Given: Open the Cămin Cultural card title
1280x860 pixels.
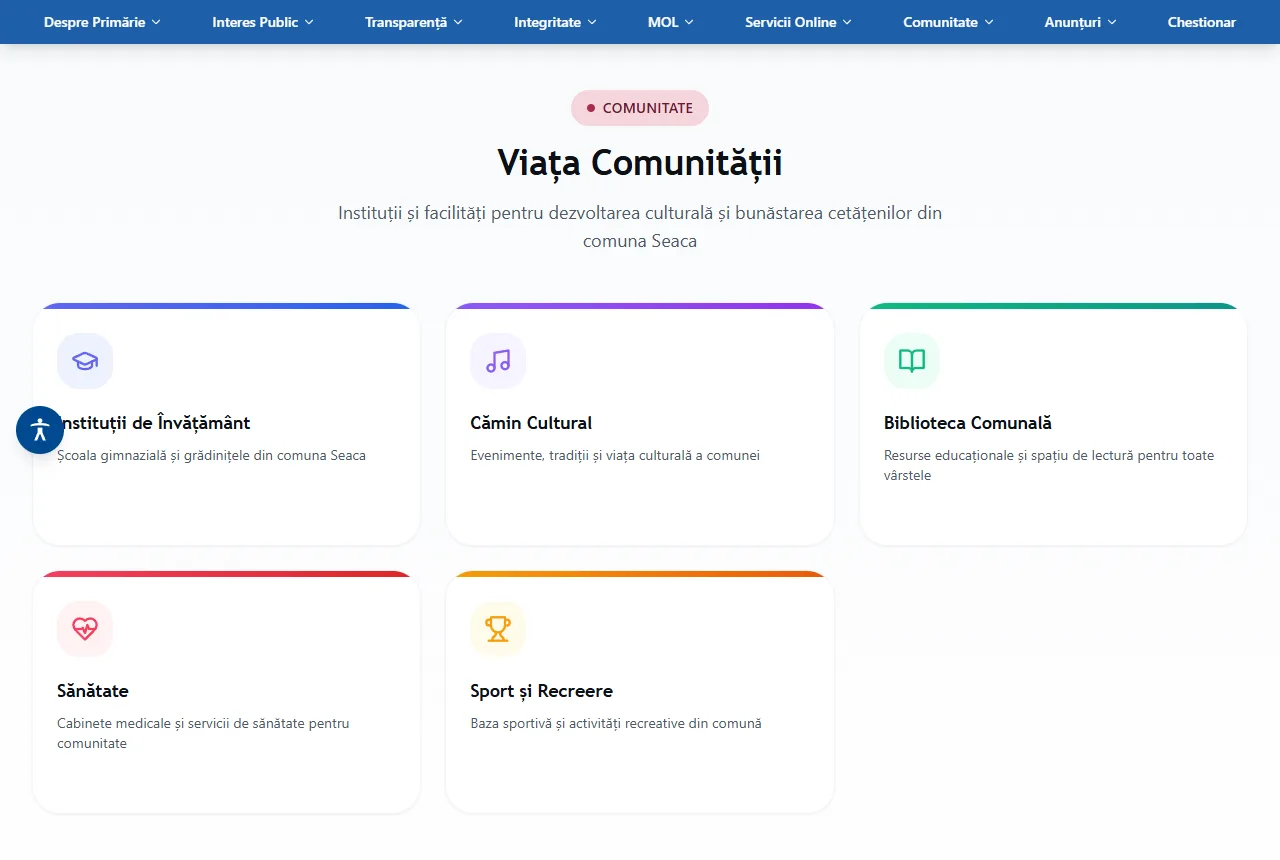Looking at the screenshot, I should [x=531, y=423].
